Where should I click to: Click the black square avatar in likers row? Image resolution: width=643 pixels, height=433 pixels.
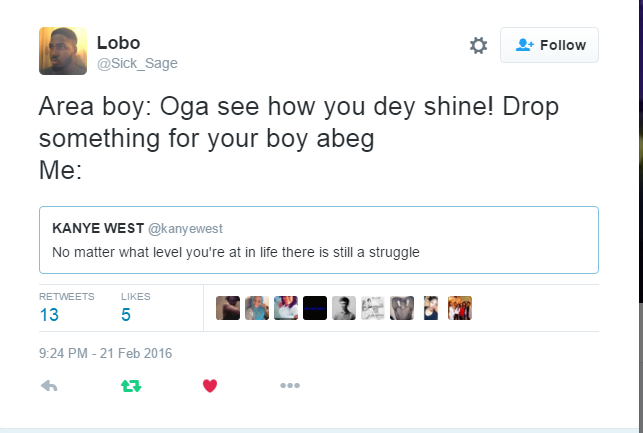[315, 307]
